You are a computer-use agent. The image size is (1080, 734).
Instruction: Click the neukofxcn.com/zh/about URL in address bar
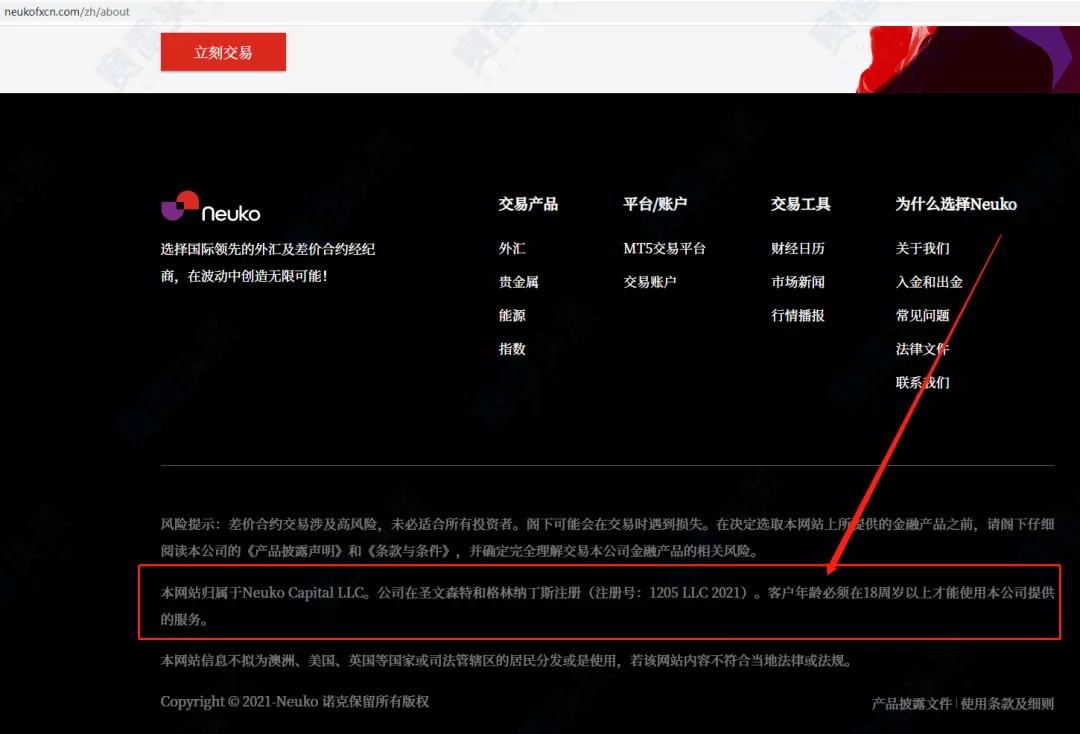coord(67,12)
